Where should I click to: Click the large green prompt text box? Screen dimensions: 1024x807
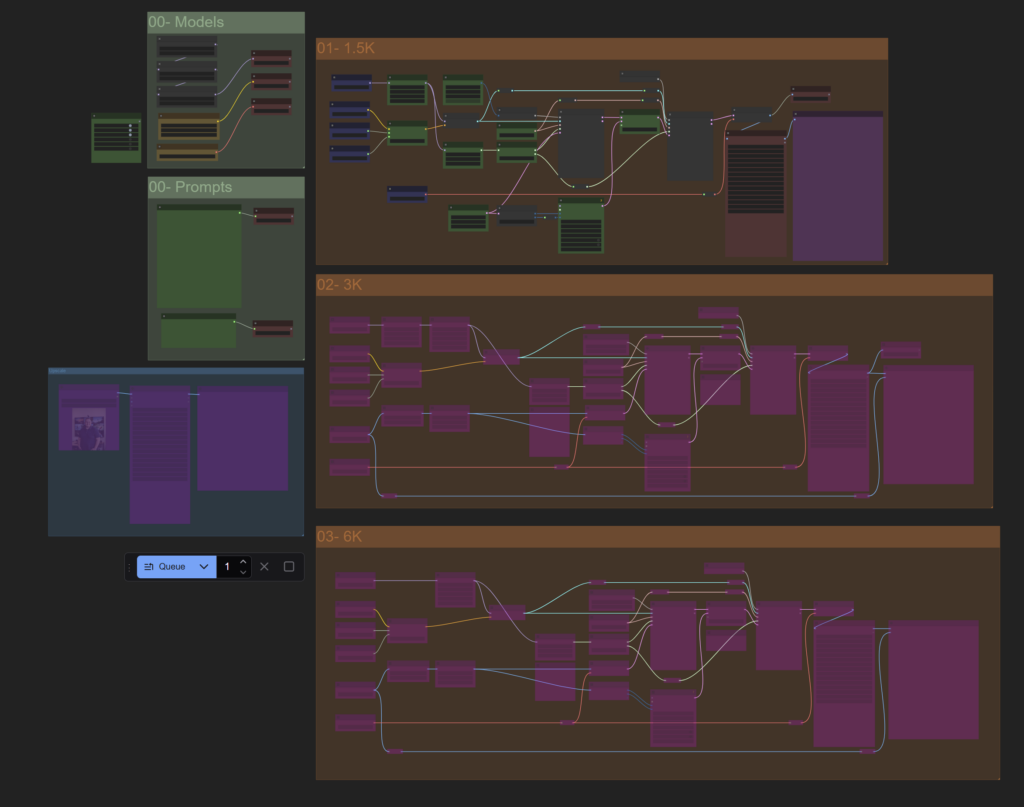199,258
